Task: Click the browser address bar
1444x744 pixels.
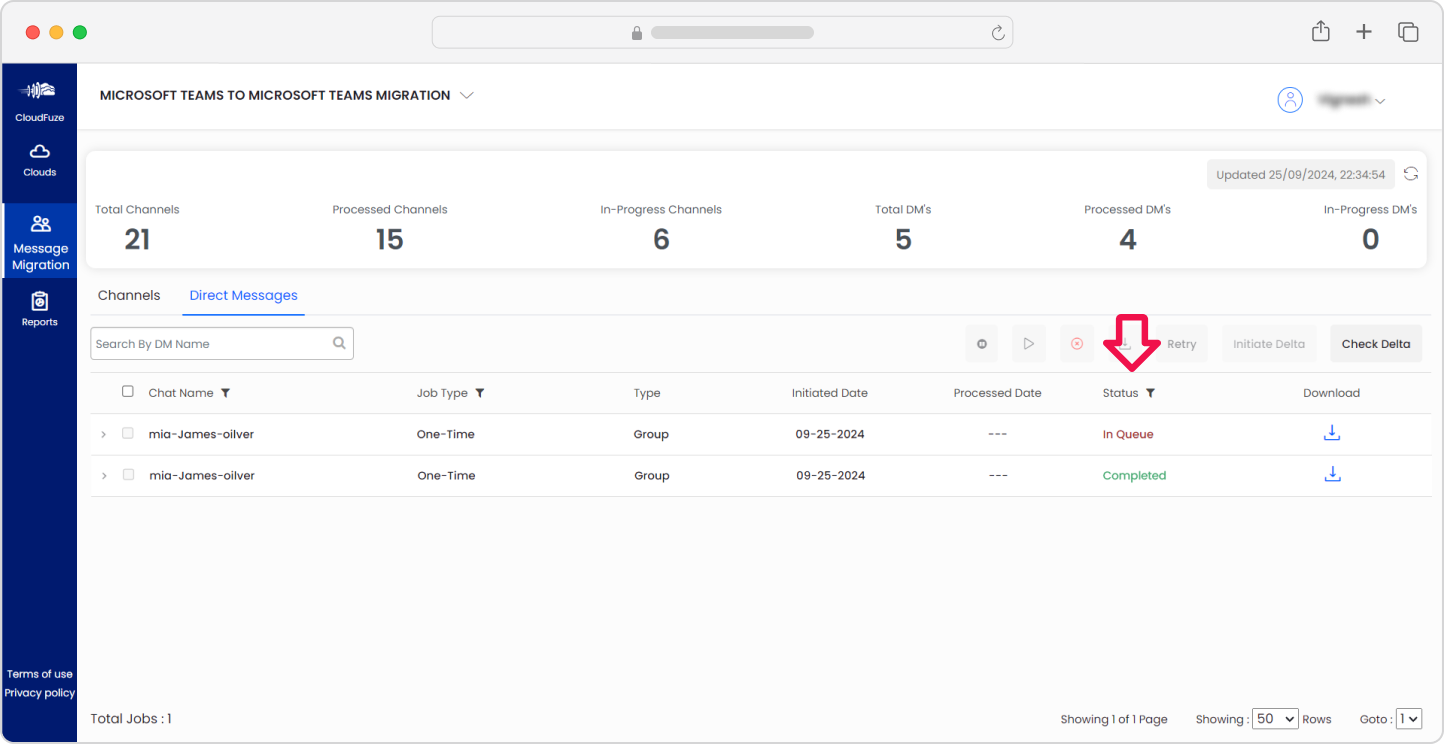Action: click(722, 32)
